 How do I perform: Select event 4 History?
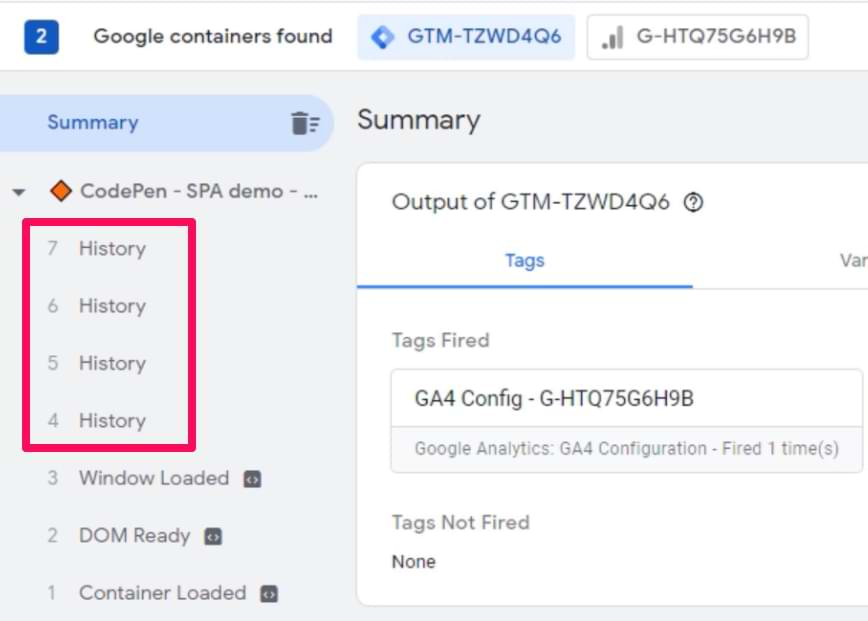pos(111,421)
